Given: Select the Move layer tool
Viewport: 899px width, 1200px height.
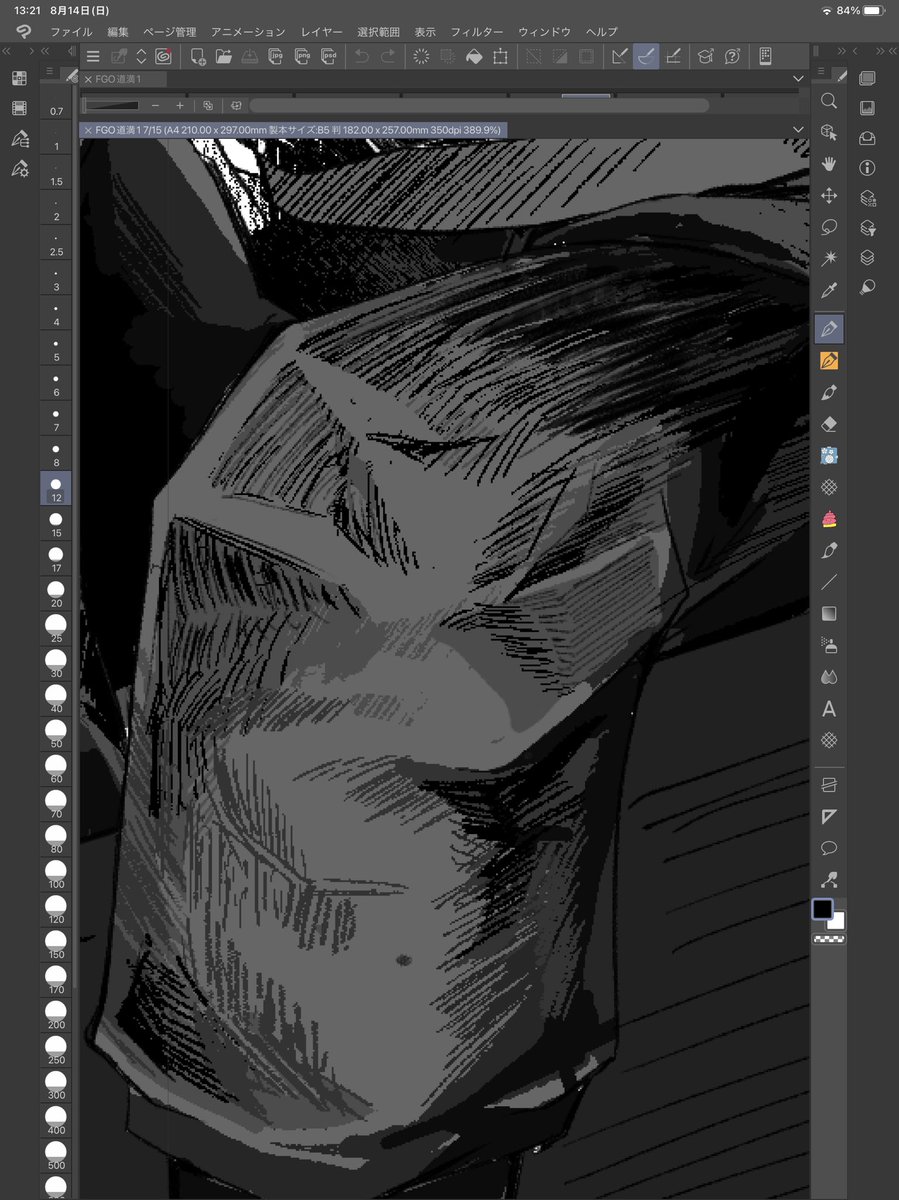Looking at the screenshot, I should tap(828, 196).
